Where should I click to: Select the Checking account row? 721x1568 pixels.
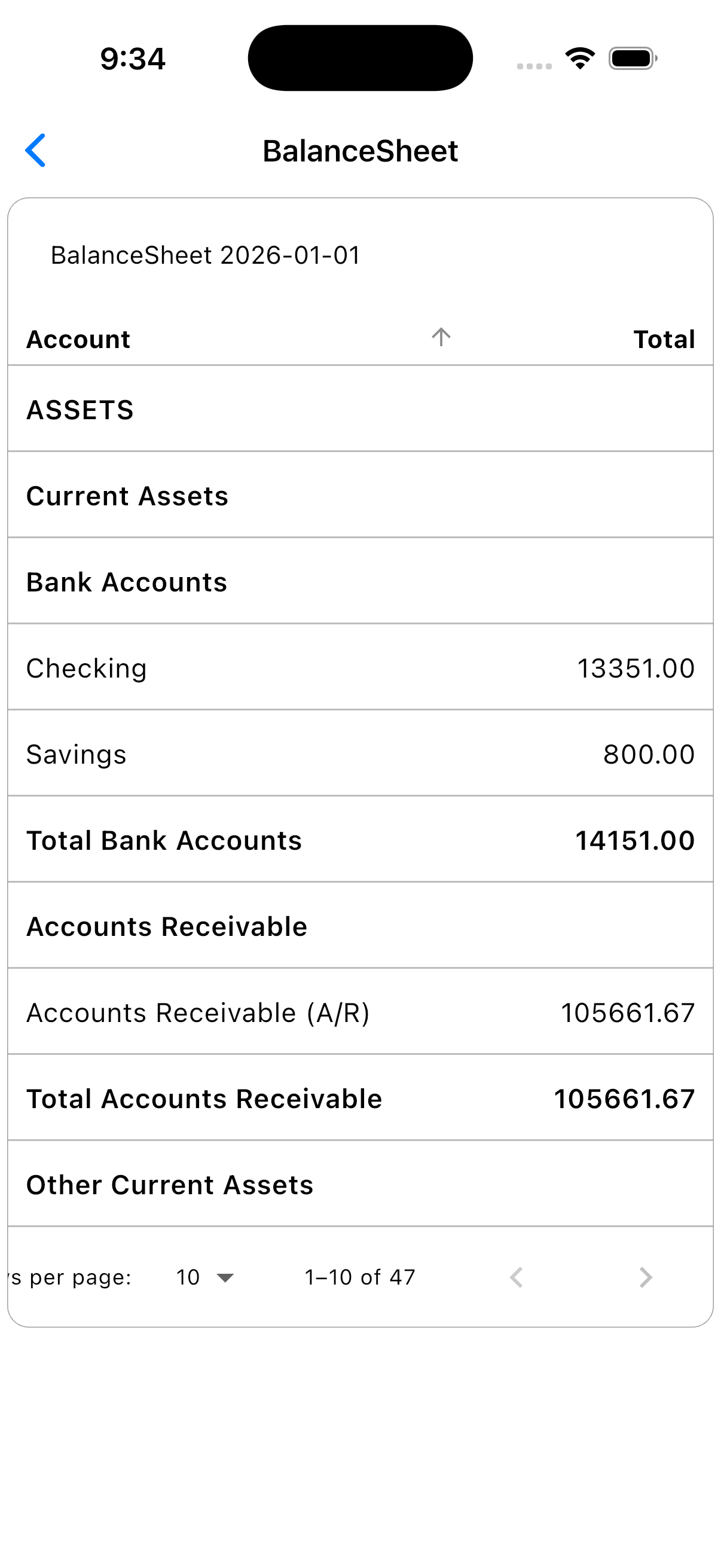pyautogui.click(x=360, y=668)
